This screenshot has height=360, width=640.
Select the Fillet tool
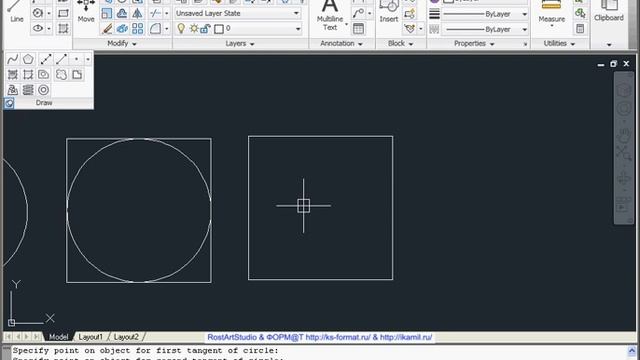tap(155, 29)
